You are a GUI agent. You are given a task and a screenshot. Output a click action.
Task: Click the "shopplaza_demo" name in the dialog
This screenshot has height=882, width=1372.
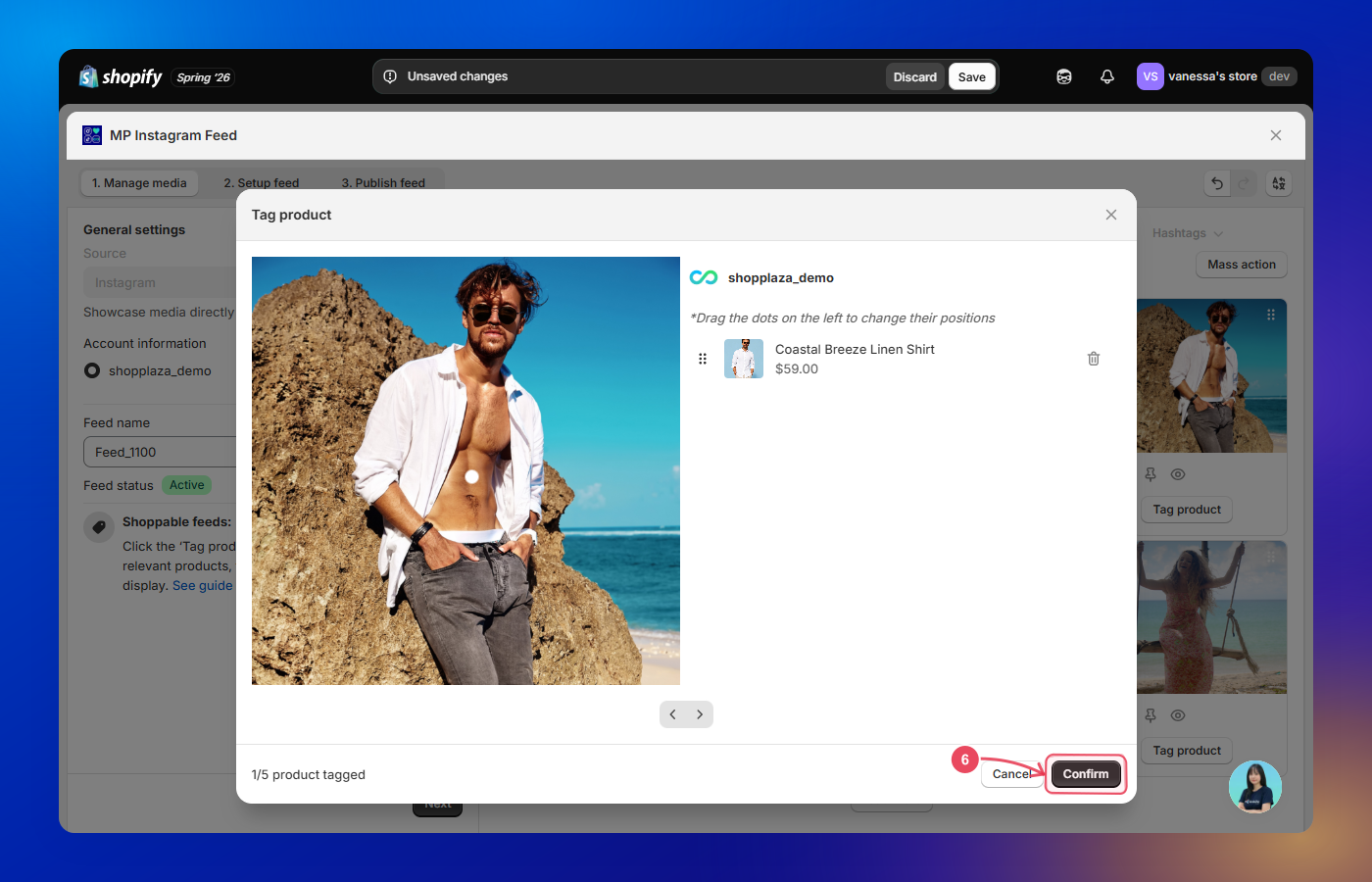(x=781, y=277)
